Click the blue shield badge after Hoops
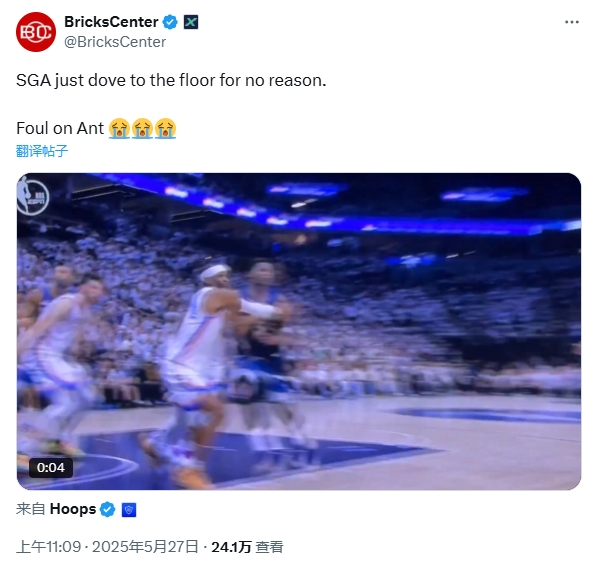 pyautogui.click(x=129, y=510)
